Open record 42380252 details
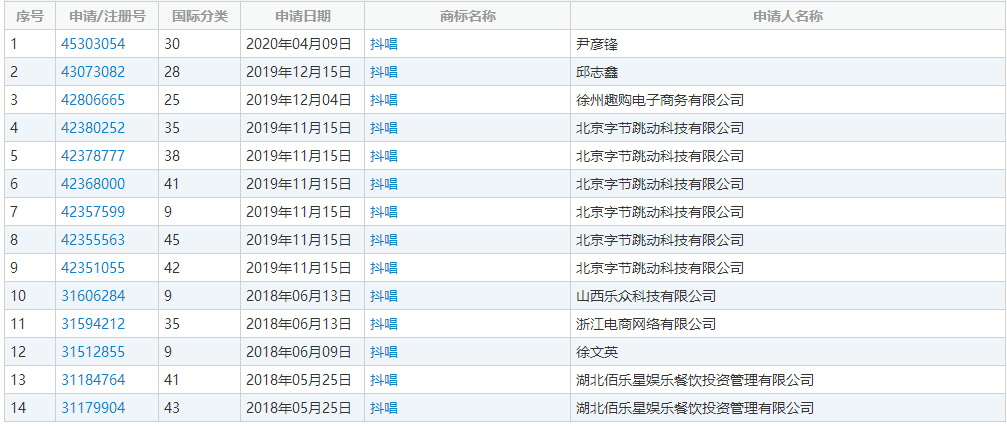Viewport: 1007px width, 426px height. (93, 128)
